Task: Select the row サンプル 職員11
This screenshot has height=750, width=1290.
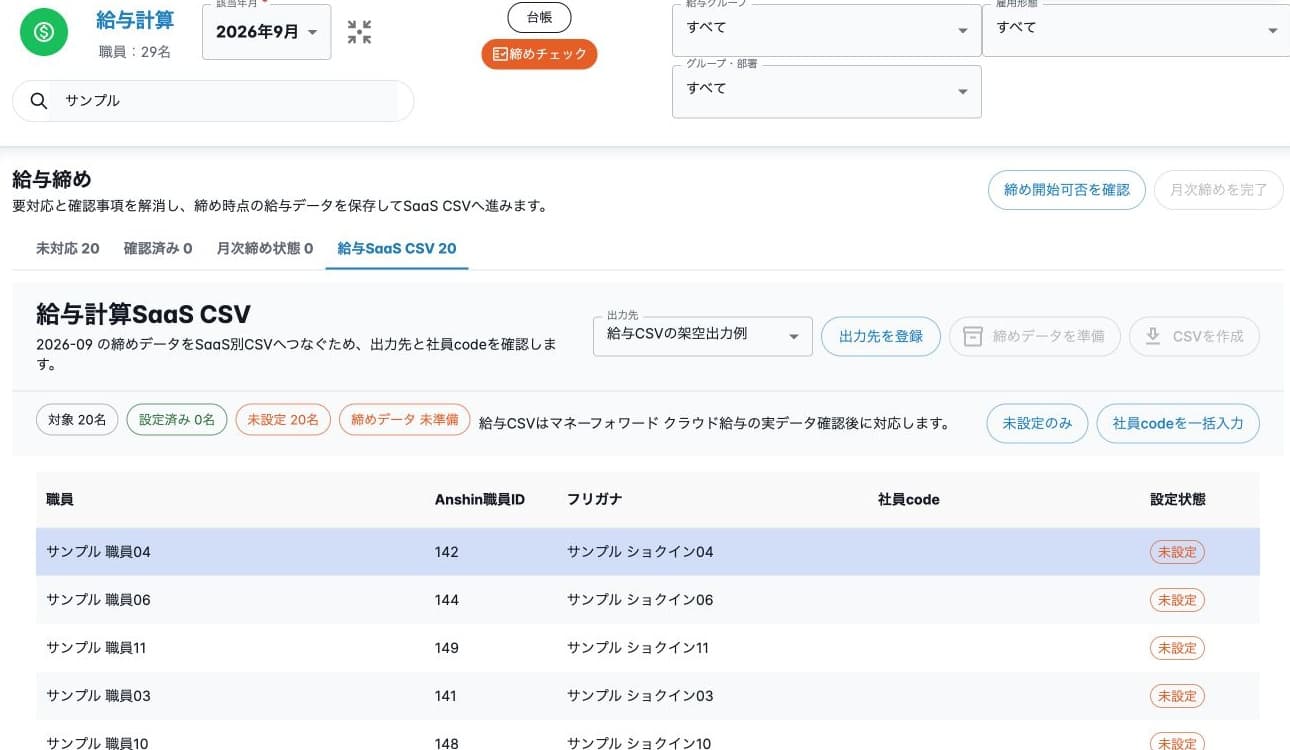Action: pyautogui.click(x=648, y=648)
